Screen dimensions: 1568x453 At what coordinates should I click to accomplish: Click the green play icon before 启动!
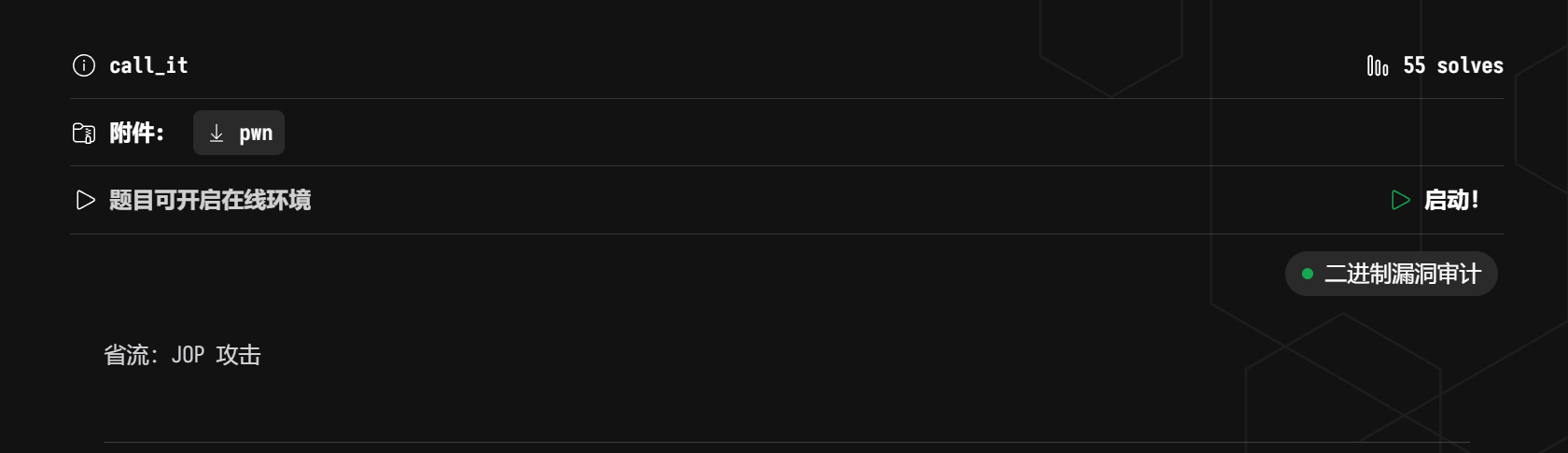[x=1400, y=200]
